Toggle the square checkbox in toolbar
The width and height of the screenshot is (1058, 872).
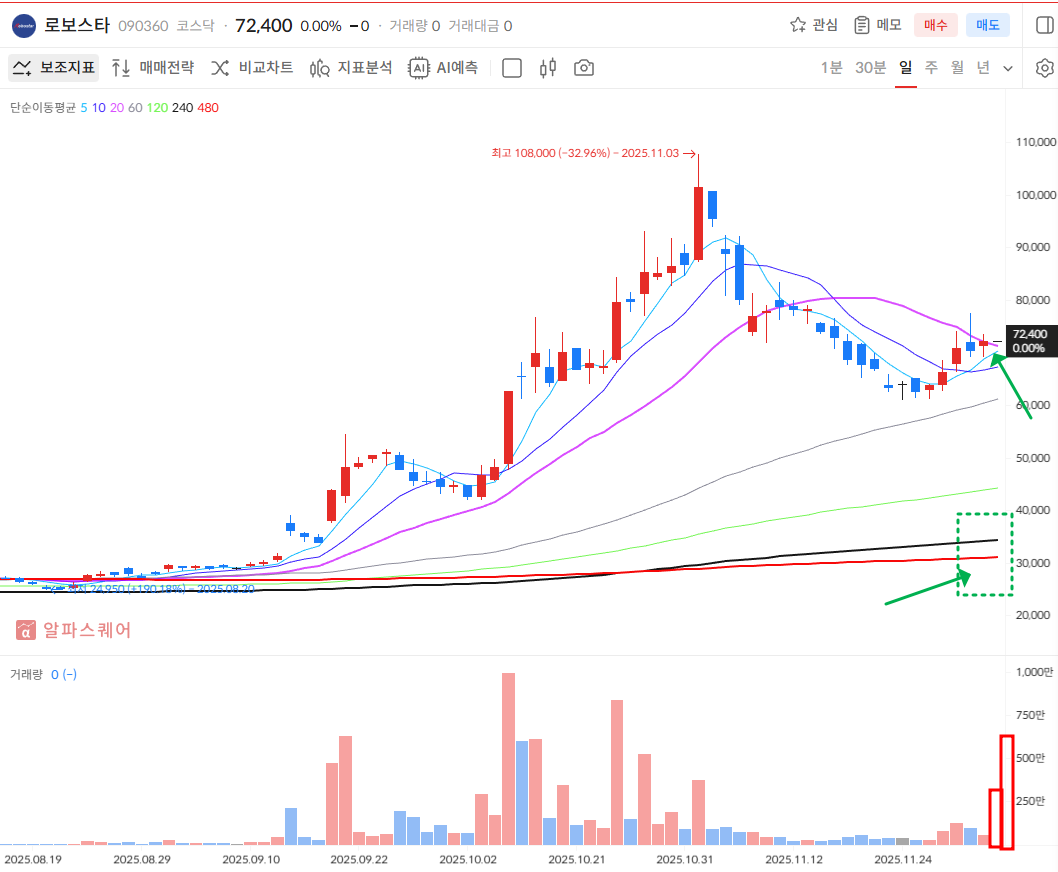[x=512, y=68]
